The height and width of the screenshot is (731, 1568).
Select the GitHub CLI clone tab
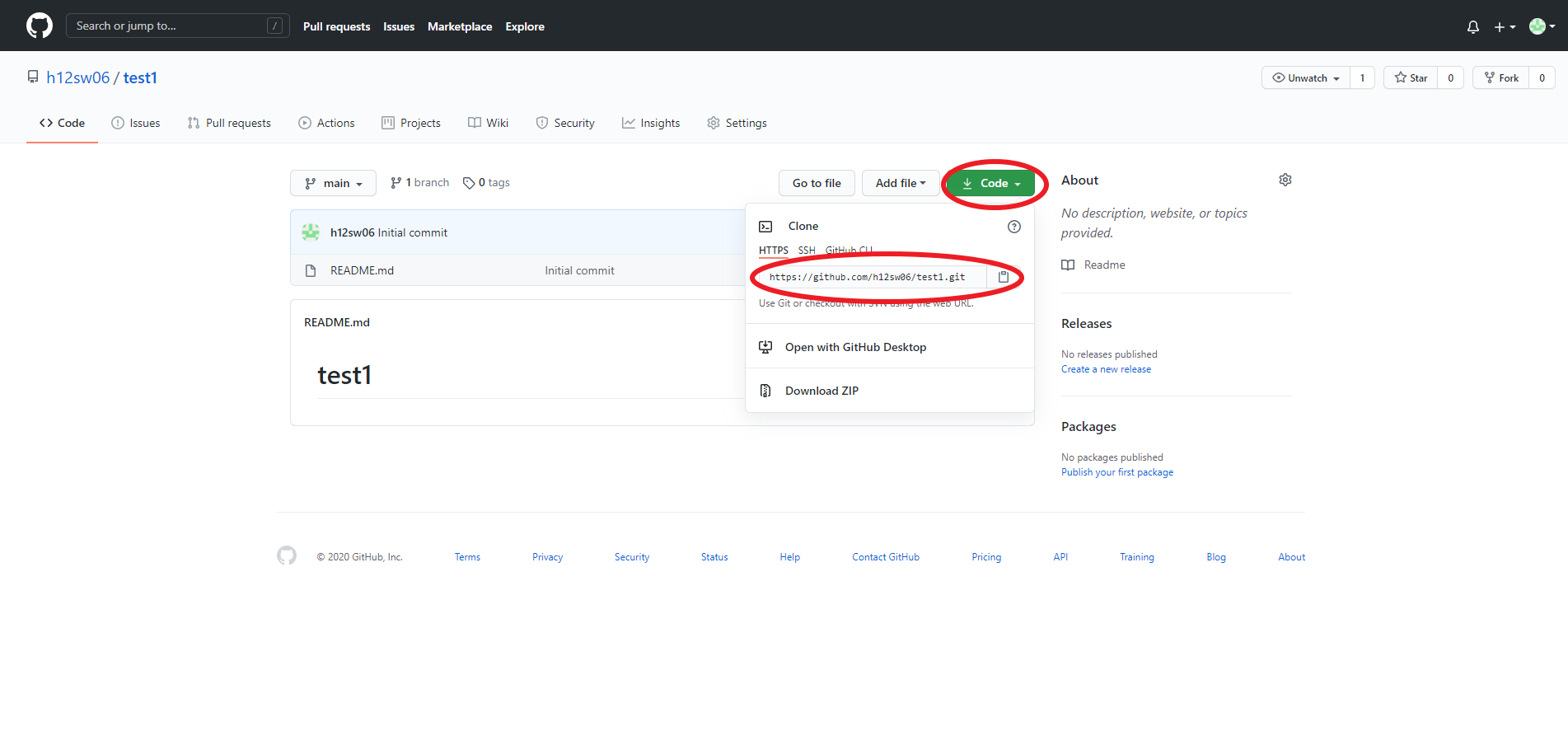[x=849, y=251]
